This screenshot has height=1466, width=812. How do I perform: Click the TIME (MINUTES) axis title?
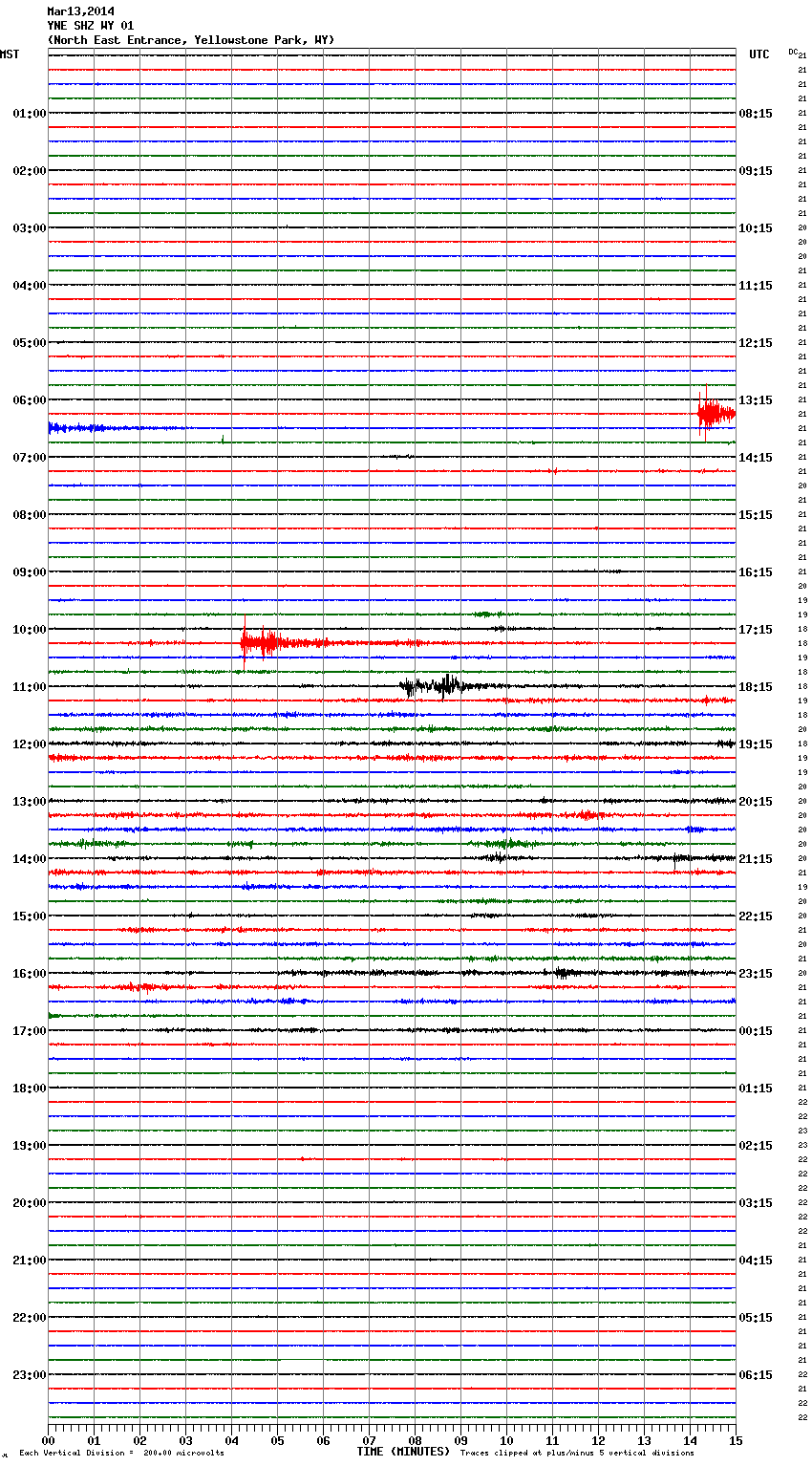pyautogui.click(x=403, y=1452)
